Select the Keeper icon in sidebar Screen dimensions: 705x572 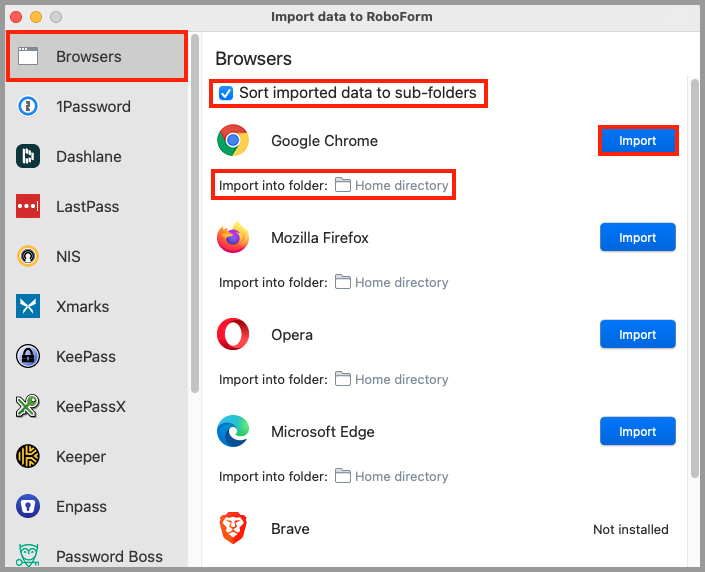coord(28,457)
